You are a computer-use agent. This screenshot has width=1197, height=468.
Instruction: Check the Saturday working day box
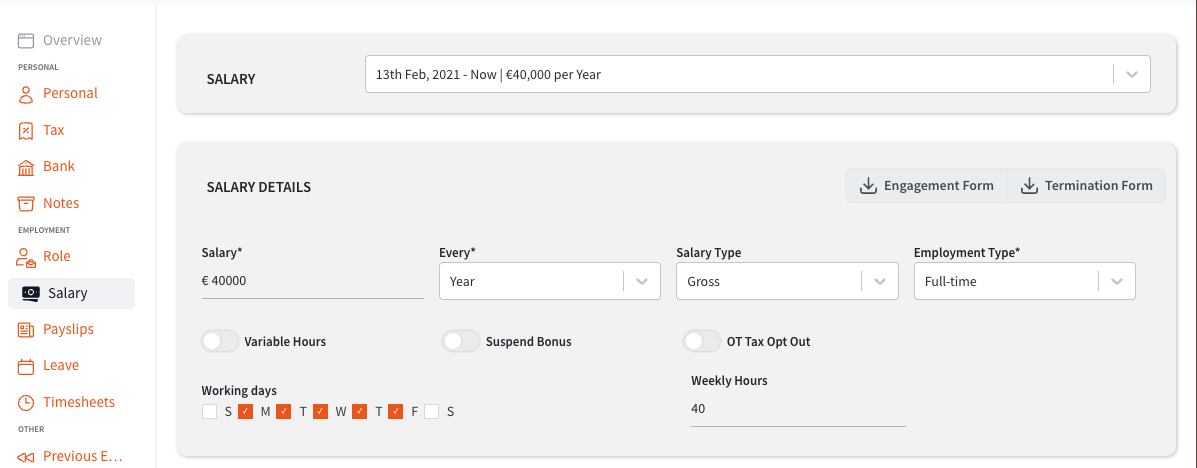point(432,412)
